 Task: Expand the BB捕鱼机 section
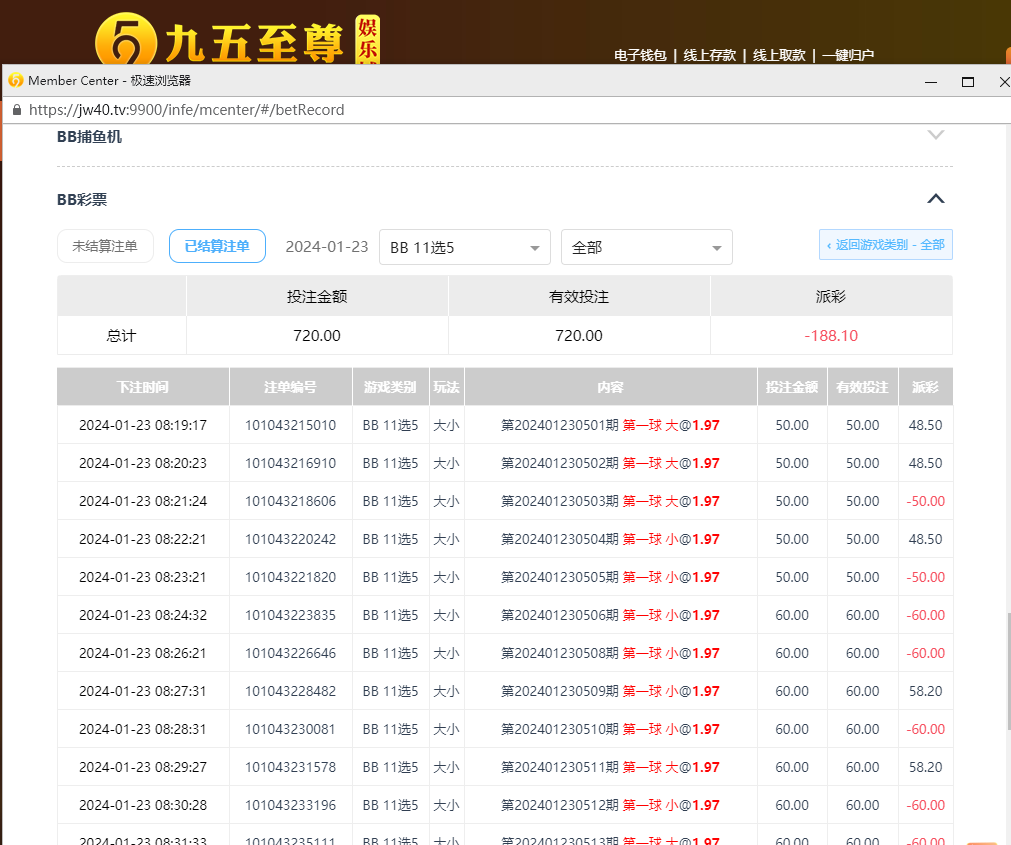935,135
